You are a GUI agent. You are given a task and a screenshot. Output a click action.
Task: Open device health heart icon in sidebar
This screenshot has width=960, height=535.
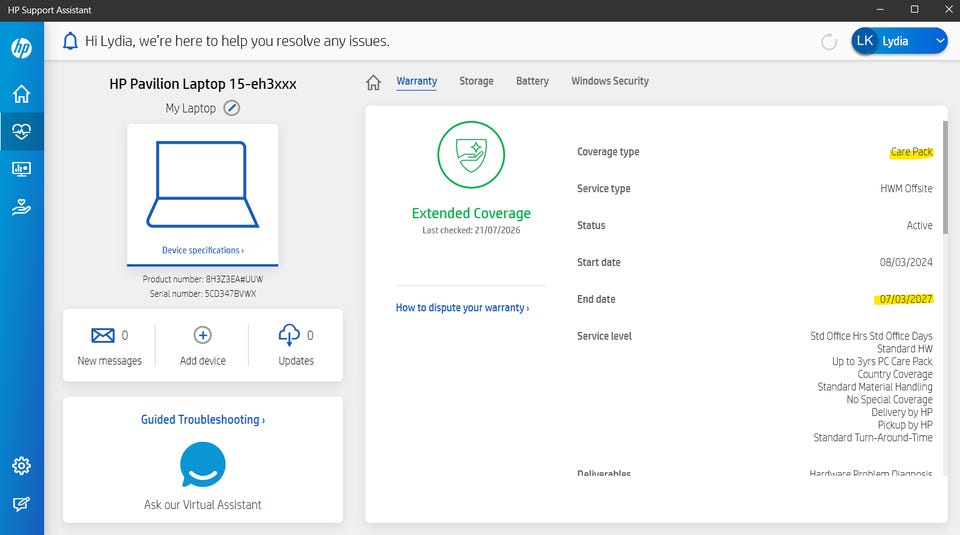21,131
